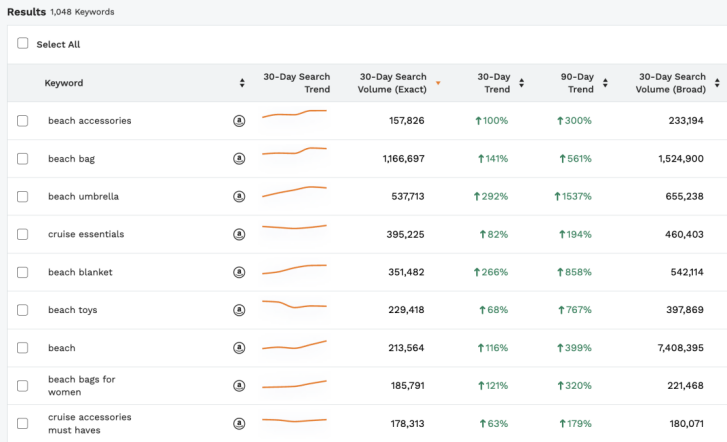Screen dimensions: 727x442
Task: Click Amazon icon beside beach accessories
Action: [239, 121]
